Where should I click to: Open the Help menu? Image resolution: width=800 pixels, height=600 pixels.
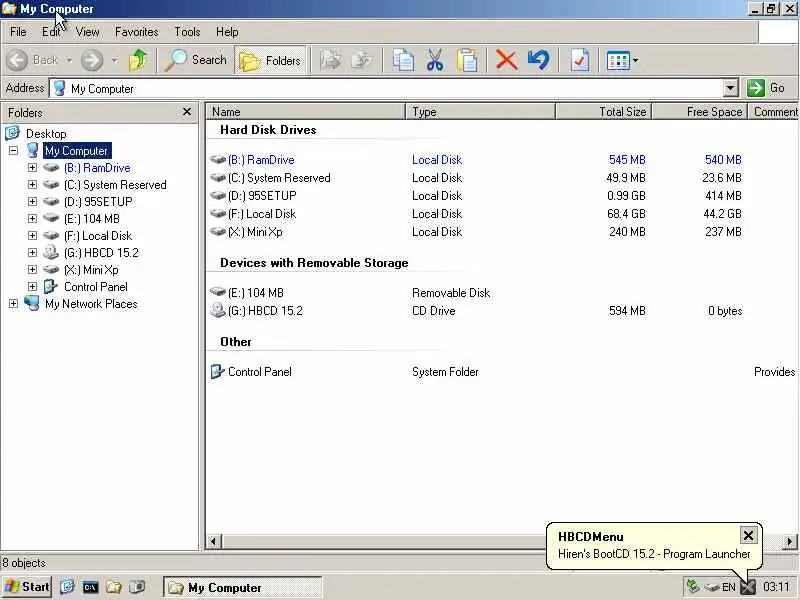[227, 32]
